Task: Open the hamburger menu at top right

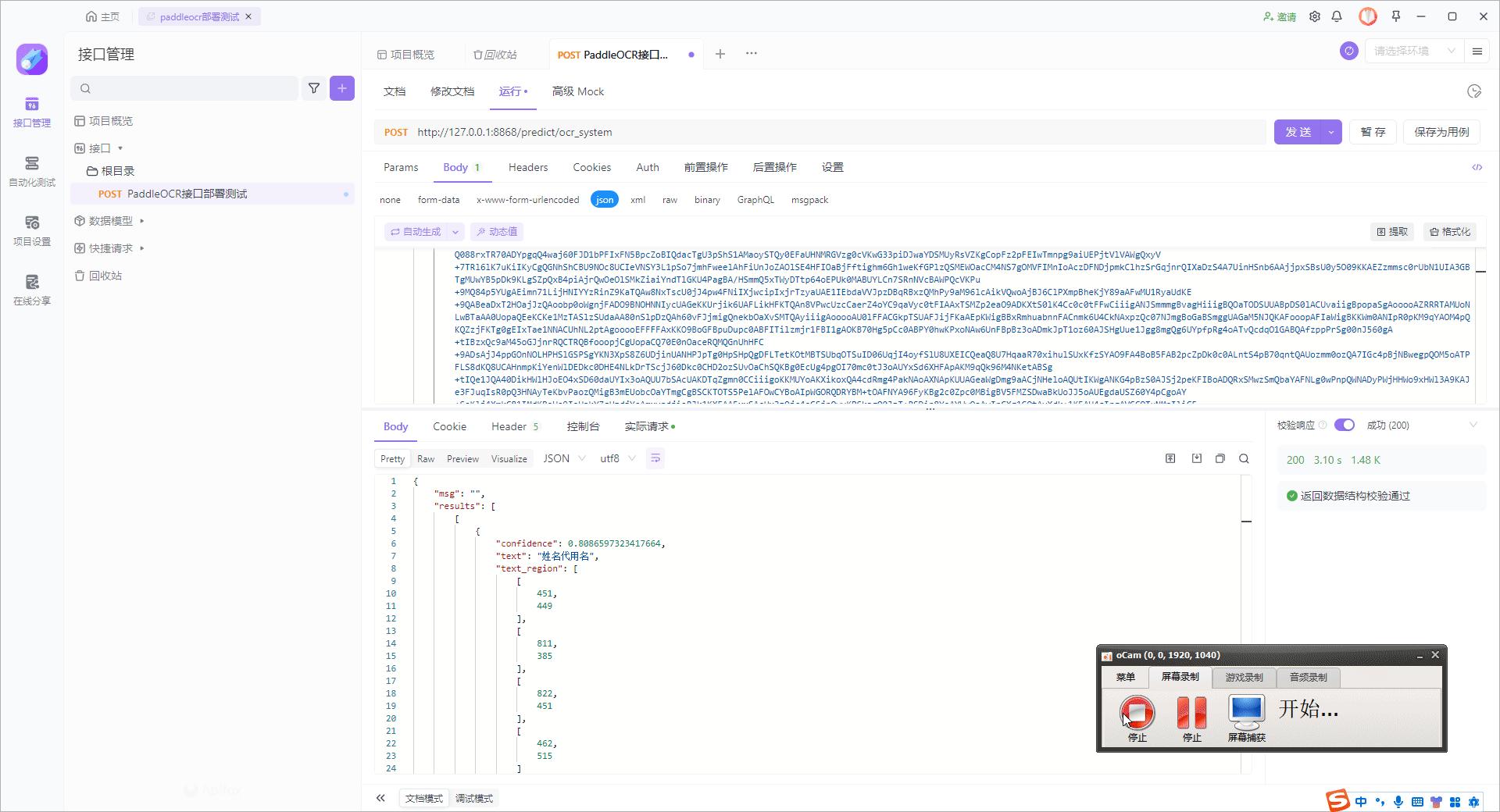Action: 1477,51
